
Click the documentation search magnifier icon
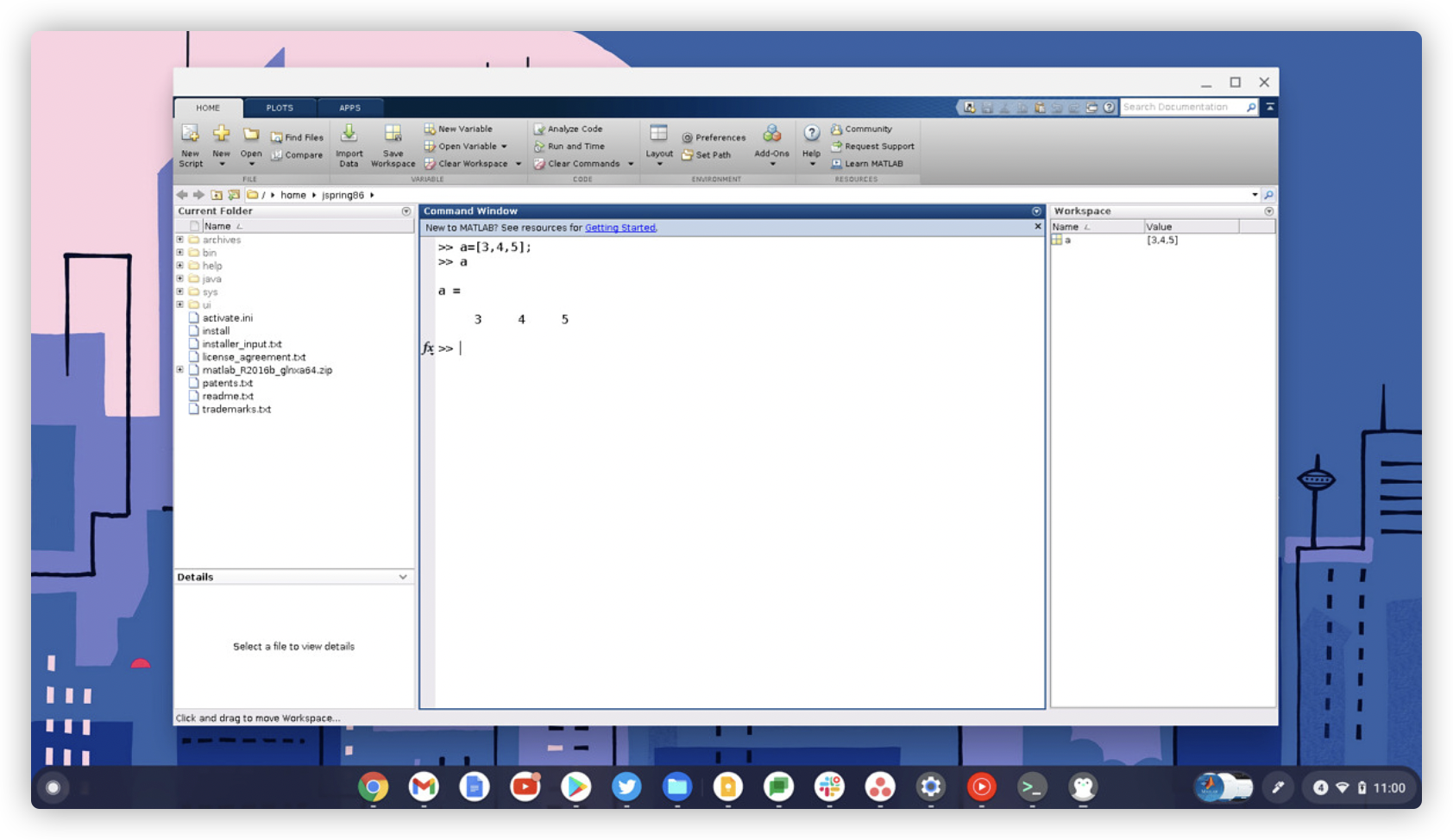coord(1251,107)
